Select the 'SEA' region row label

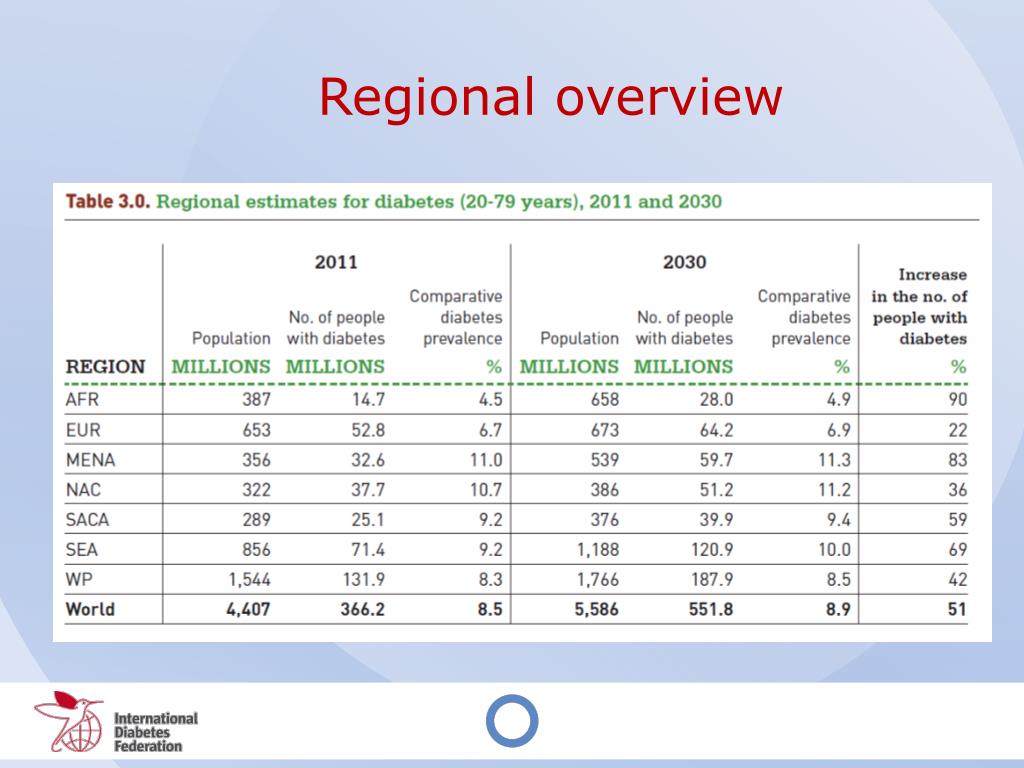82,550
